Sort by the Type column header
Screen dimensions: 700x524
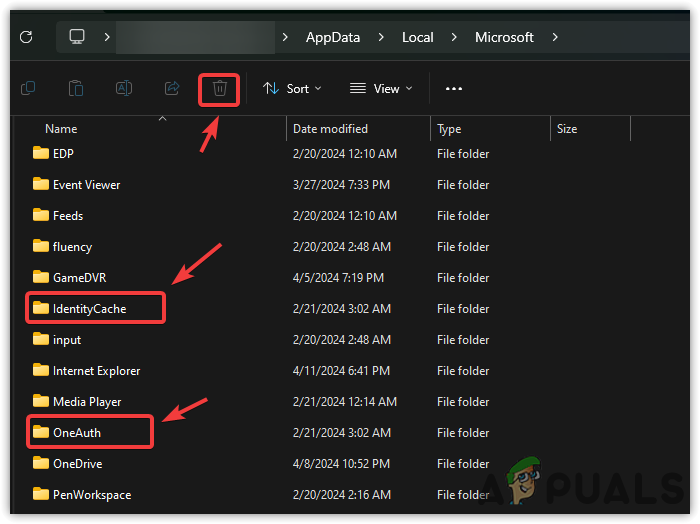449,129
